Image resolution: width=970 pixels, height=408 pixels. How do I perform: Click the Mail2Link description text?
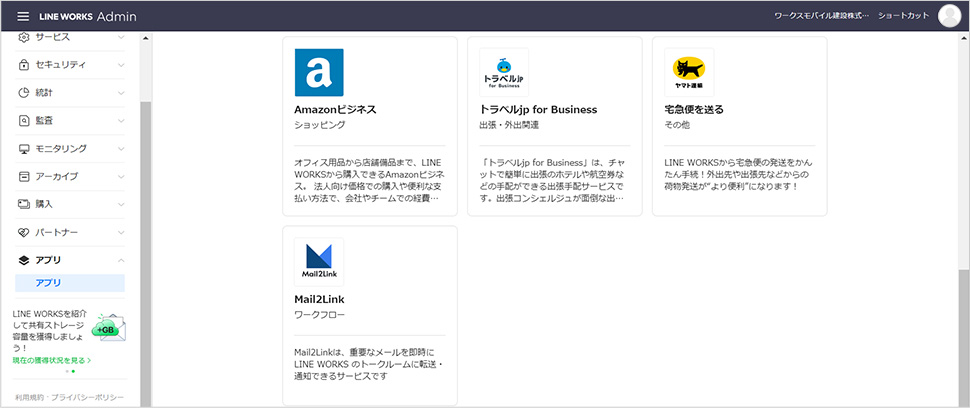[369, 364]
